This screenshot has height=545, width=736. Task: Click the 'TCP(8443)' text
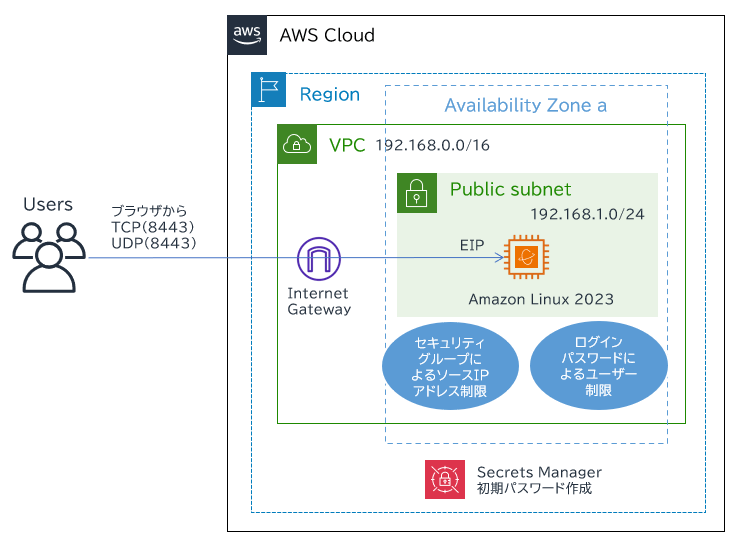point(153,227)
